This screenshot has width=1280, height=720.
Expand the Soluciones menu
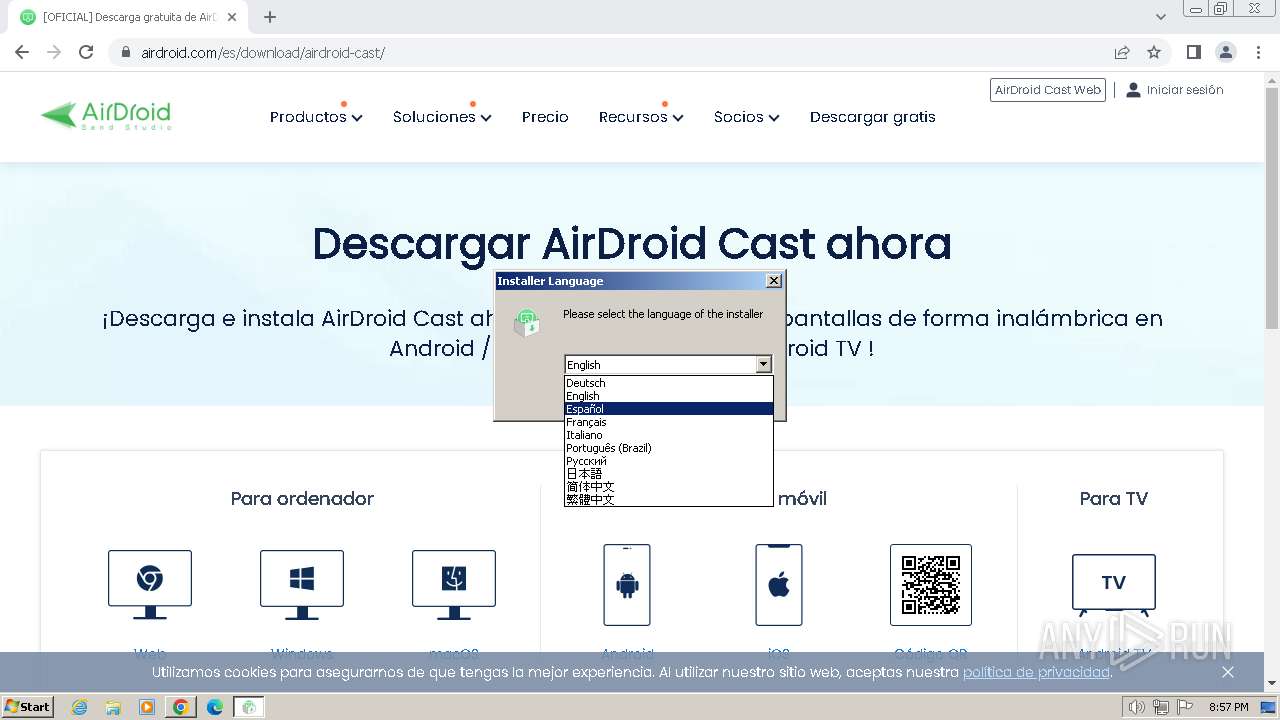[x=442, y=117]
